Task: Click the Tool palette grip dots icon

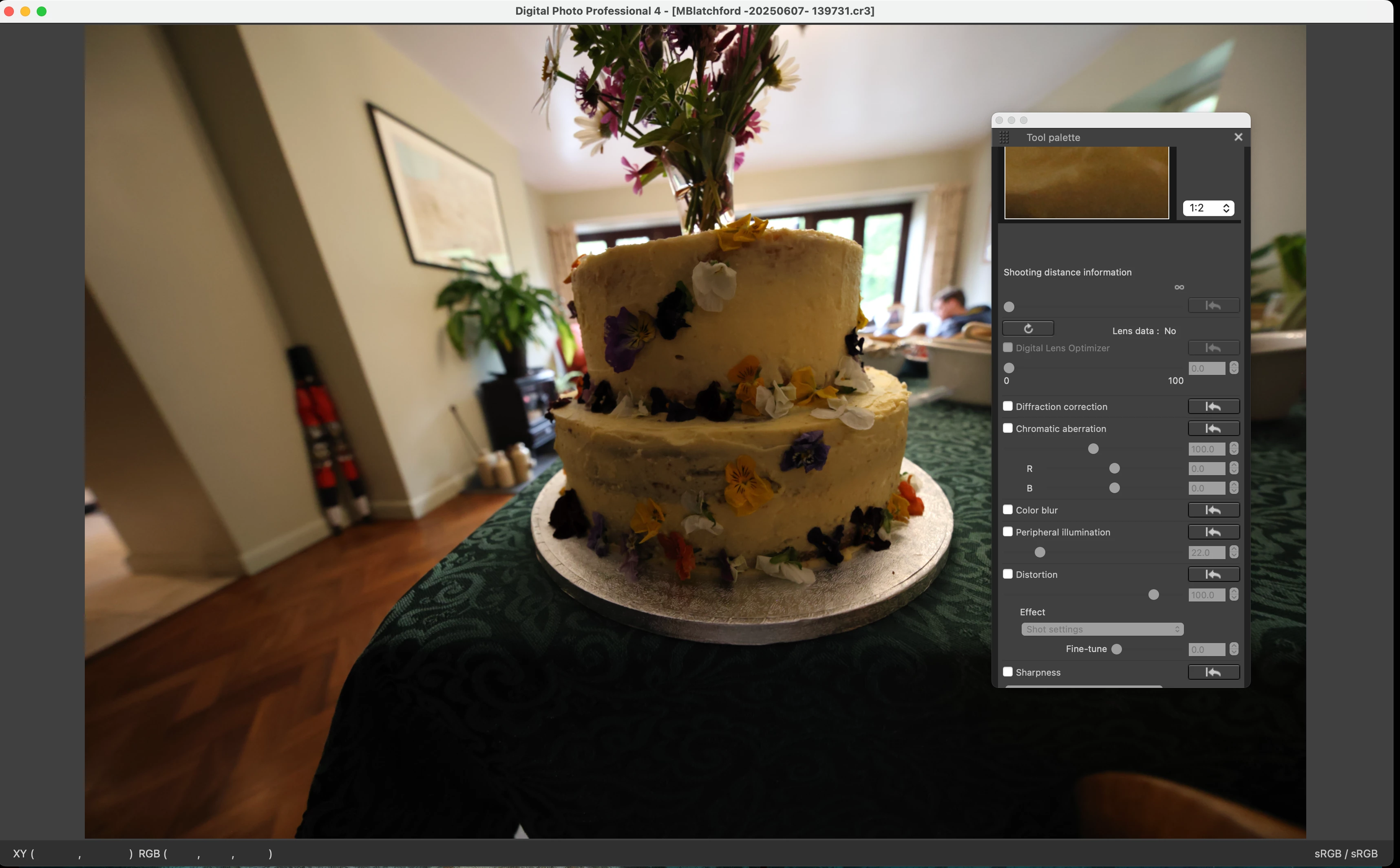Action: 1004,137
